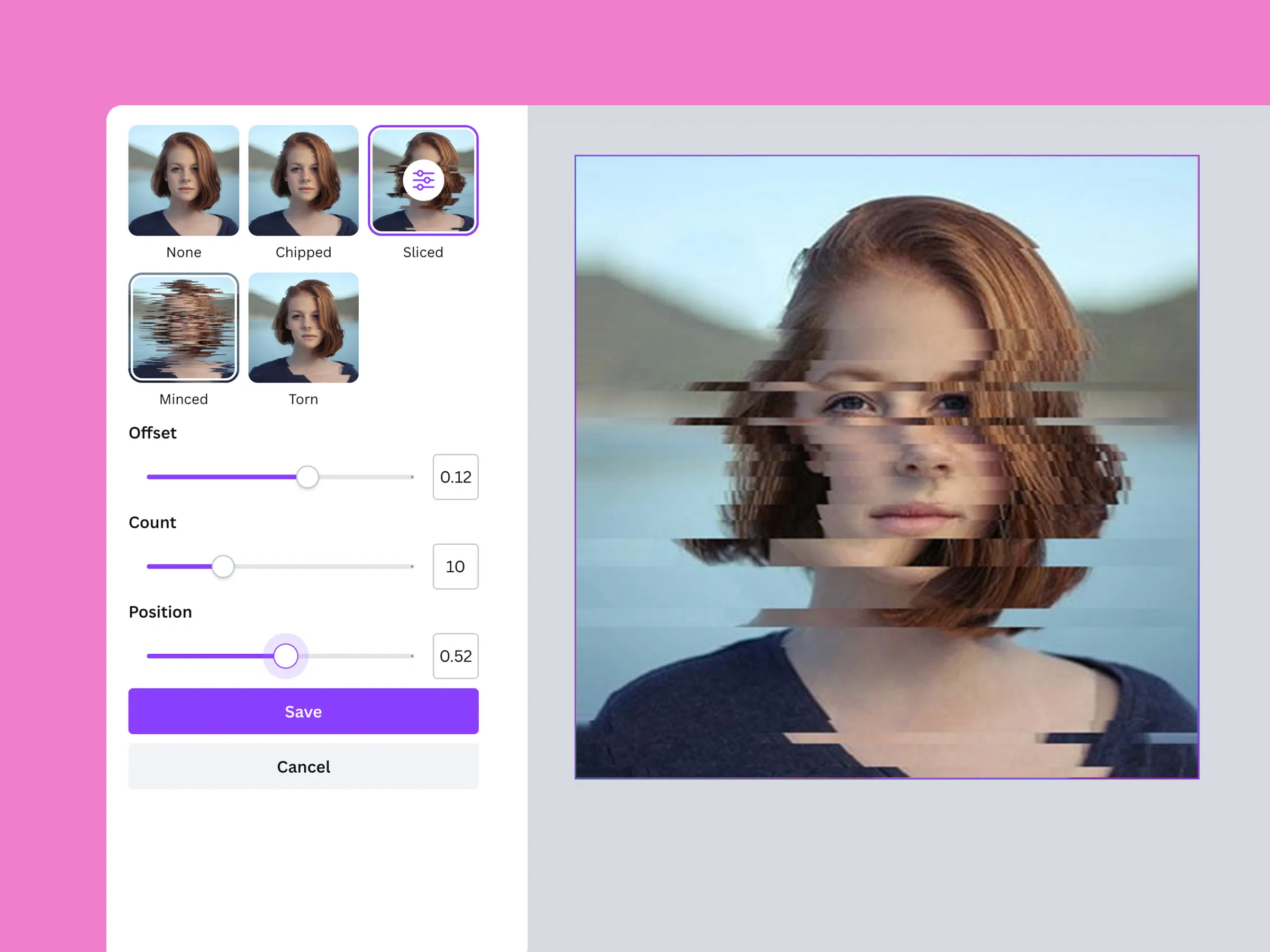Cancel the effect changes
Screen dimensions: 1270x952
click(x=303, y=766)
